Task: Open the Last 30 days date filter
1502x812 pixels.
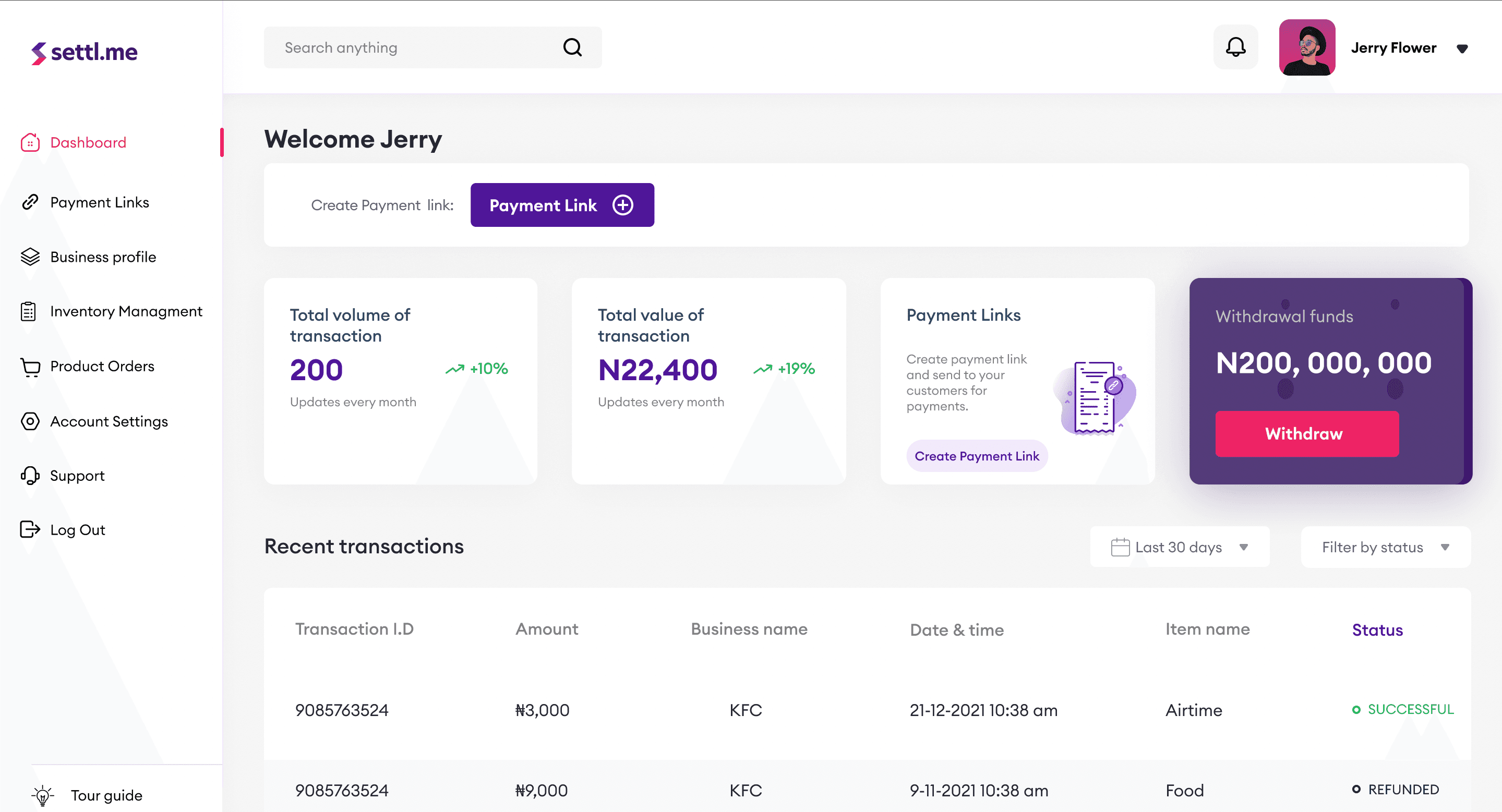Action: 1179,547
